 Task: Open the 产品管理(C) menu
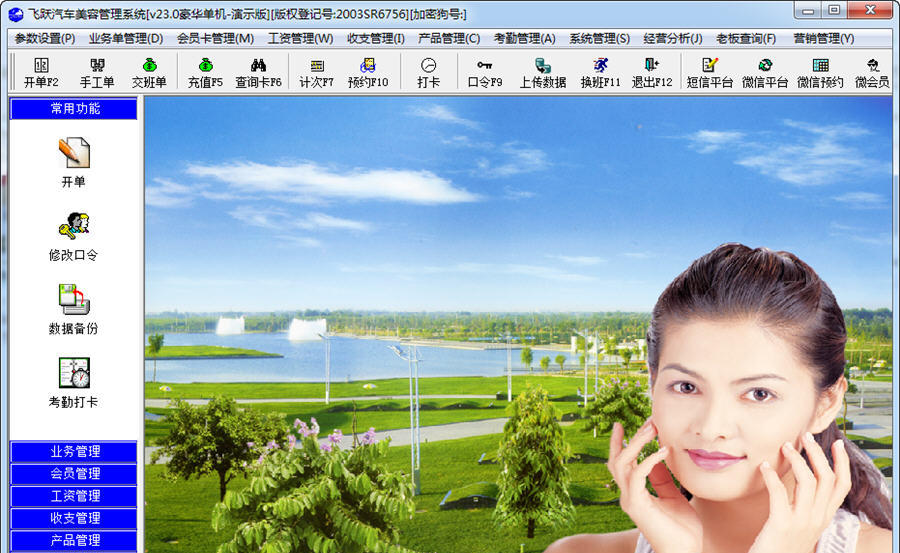coord(449,38)
